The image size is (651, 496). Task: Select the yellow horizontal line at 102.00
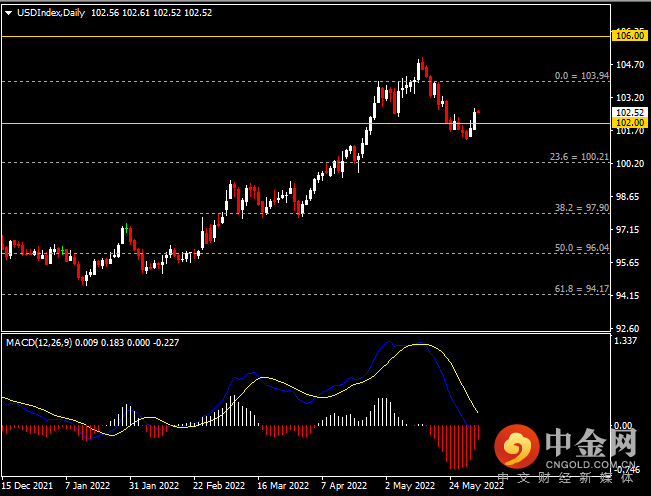306,123
